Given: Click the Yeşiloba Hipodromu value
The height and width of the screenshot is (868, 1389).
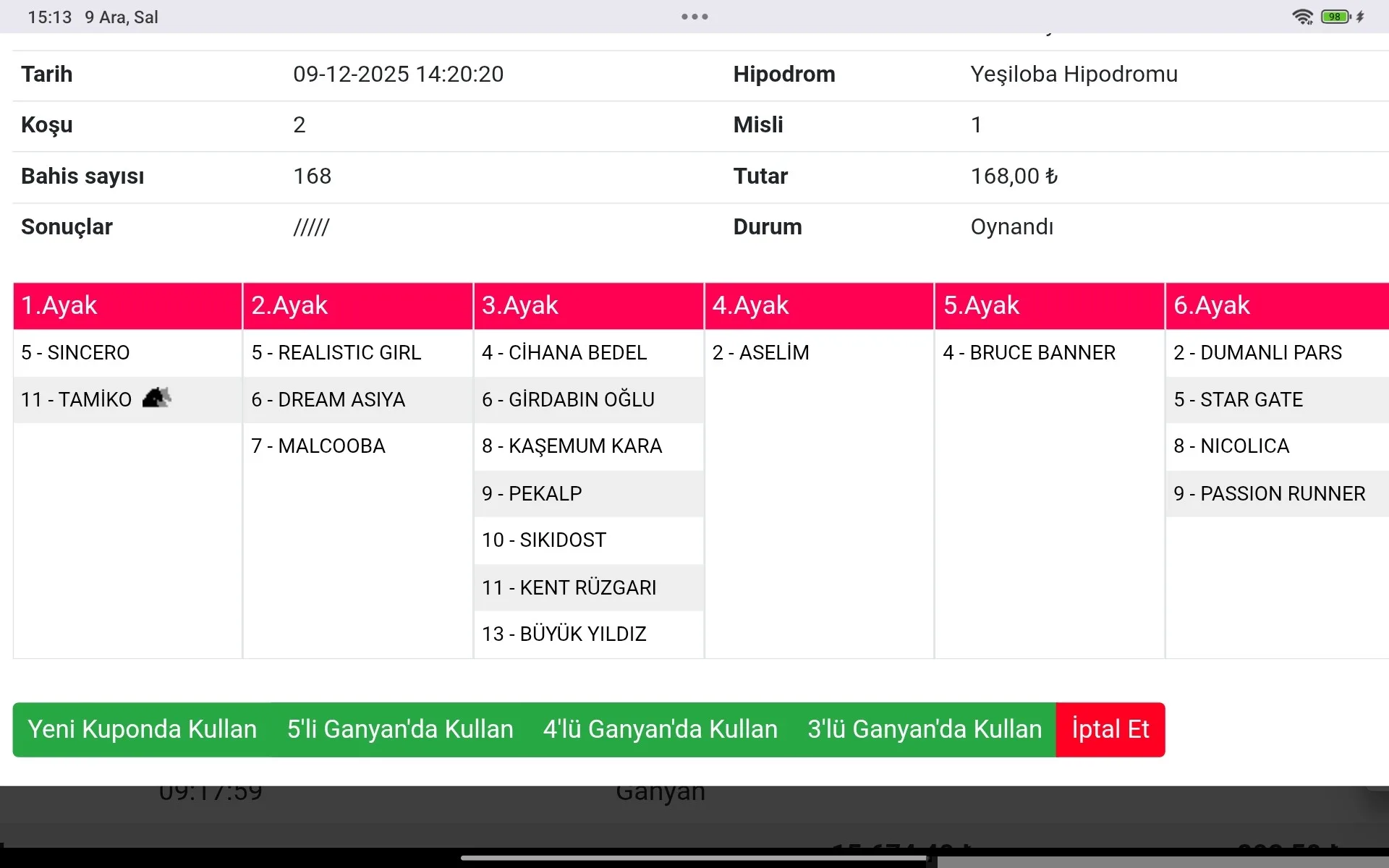Looking at the screenshot, I should (1074, 75).
